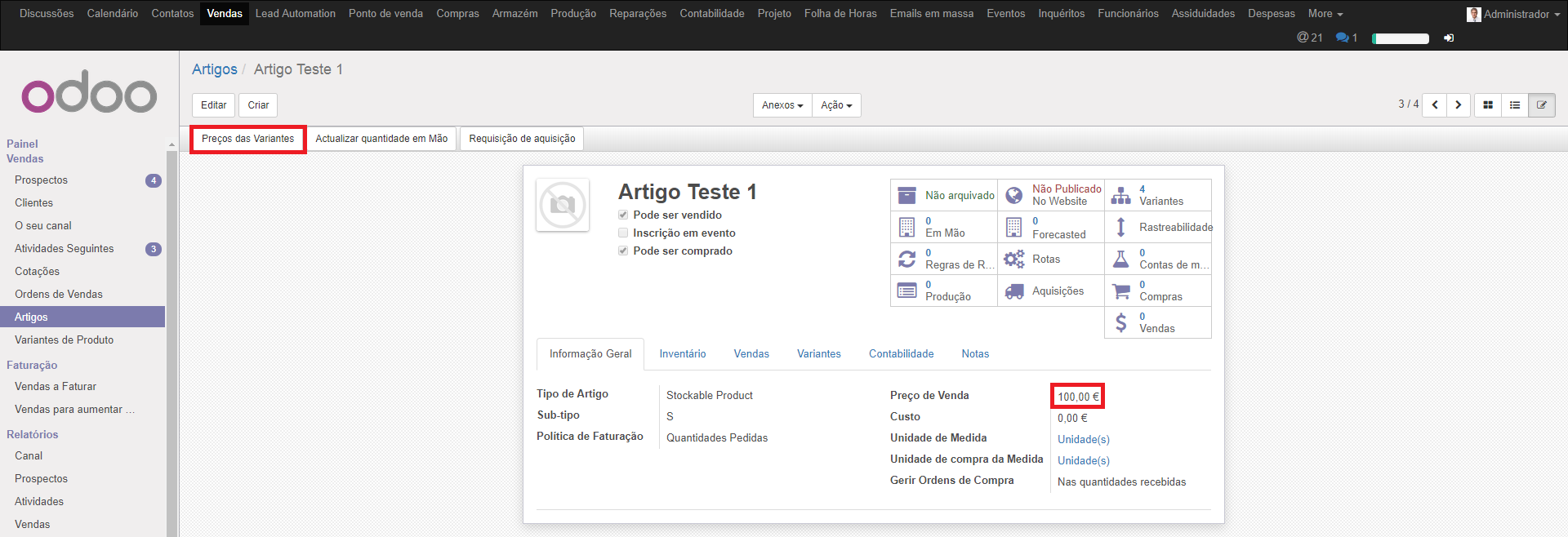Open the Anexos dropdown
Viewport: 1568px width, 537px height.
tap(782, 105)
